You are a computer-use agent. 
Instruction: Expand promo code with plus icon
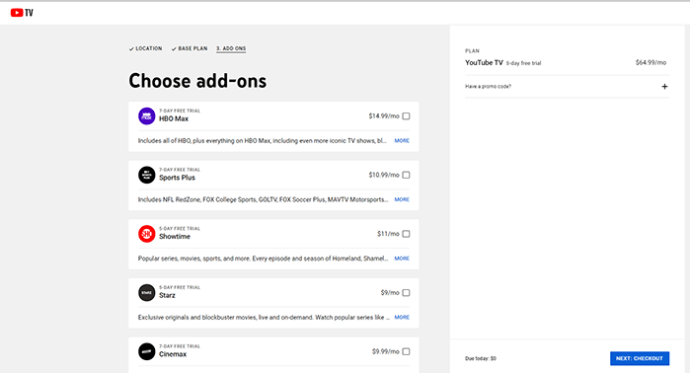click(664, 87)
